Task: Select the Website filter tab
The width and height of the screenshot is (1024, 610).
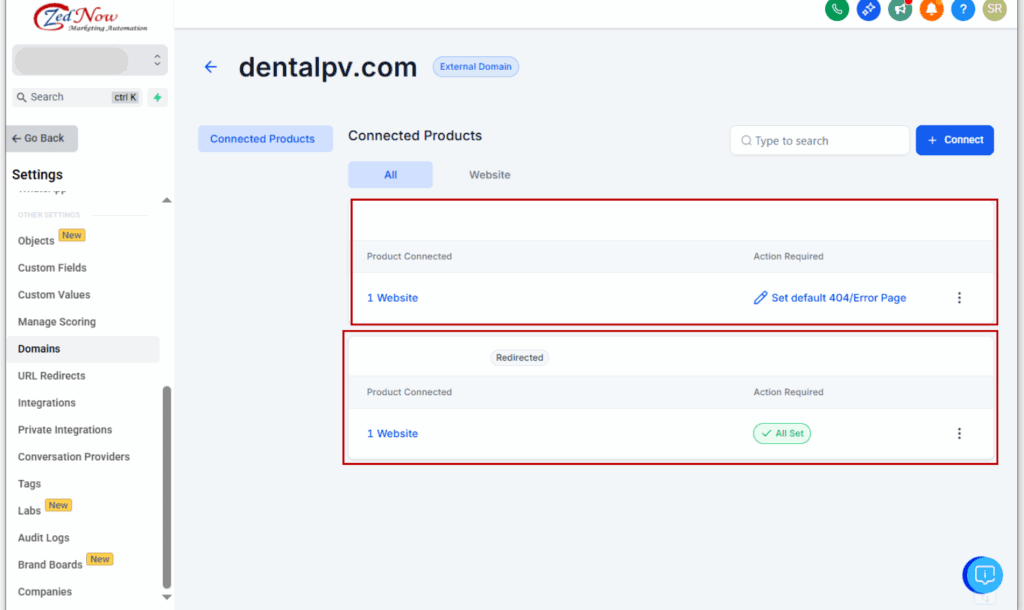Action: (x=490, y=174)
